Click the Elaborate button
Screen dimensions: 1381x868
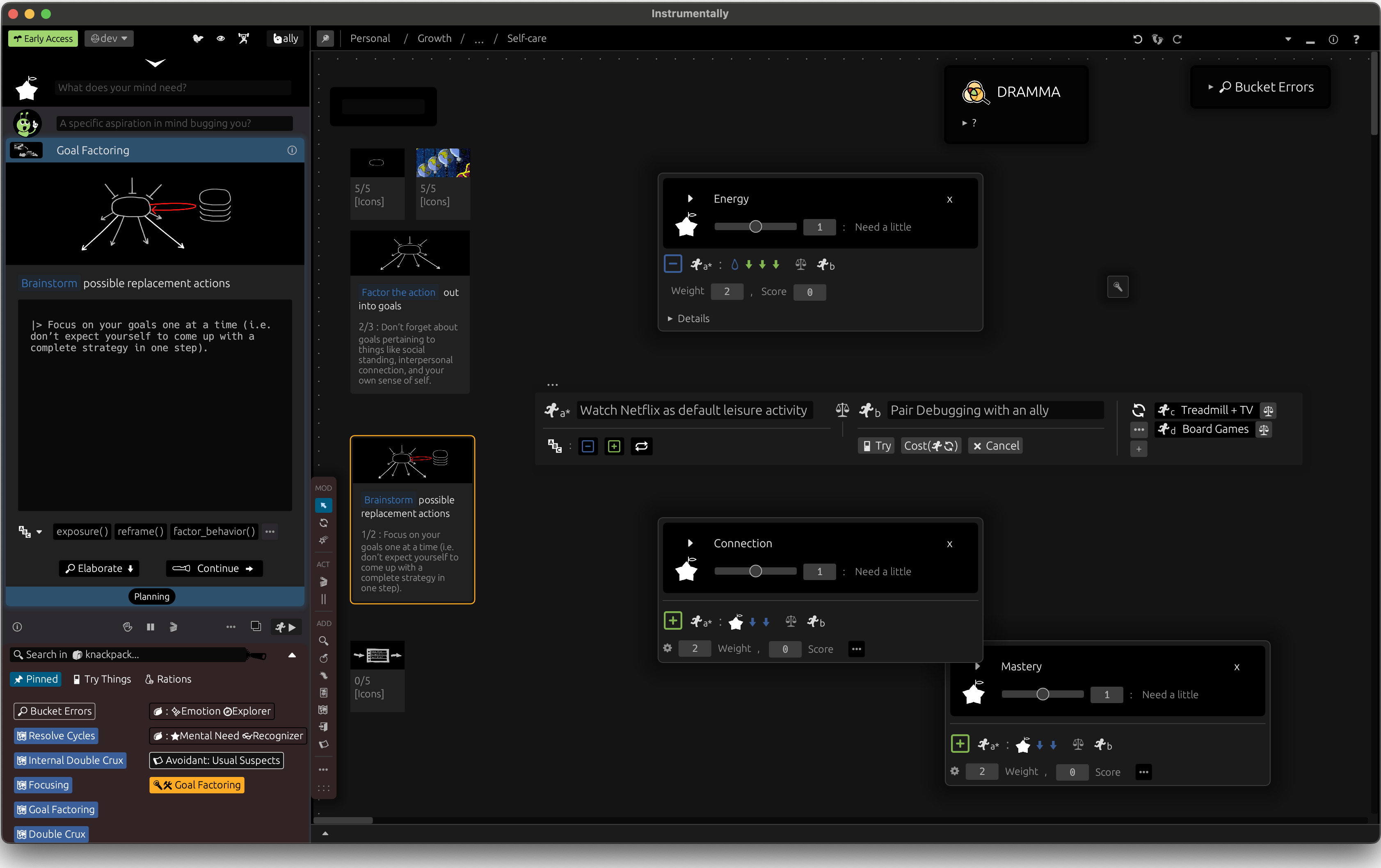click(x=99, y=568)
